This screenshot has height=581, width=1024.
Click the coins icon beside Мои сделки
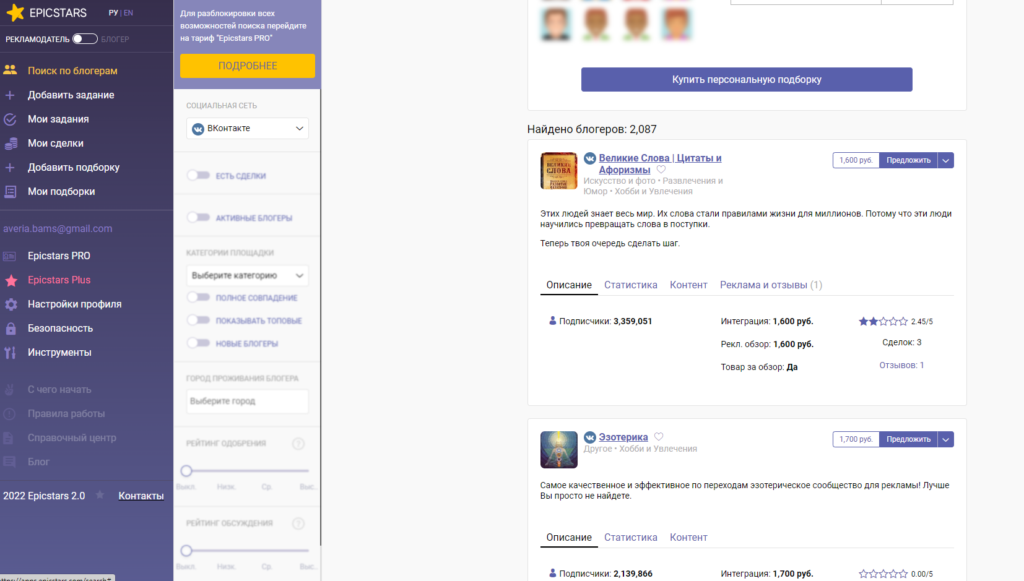coord(10,143)
